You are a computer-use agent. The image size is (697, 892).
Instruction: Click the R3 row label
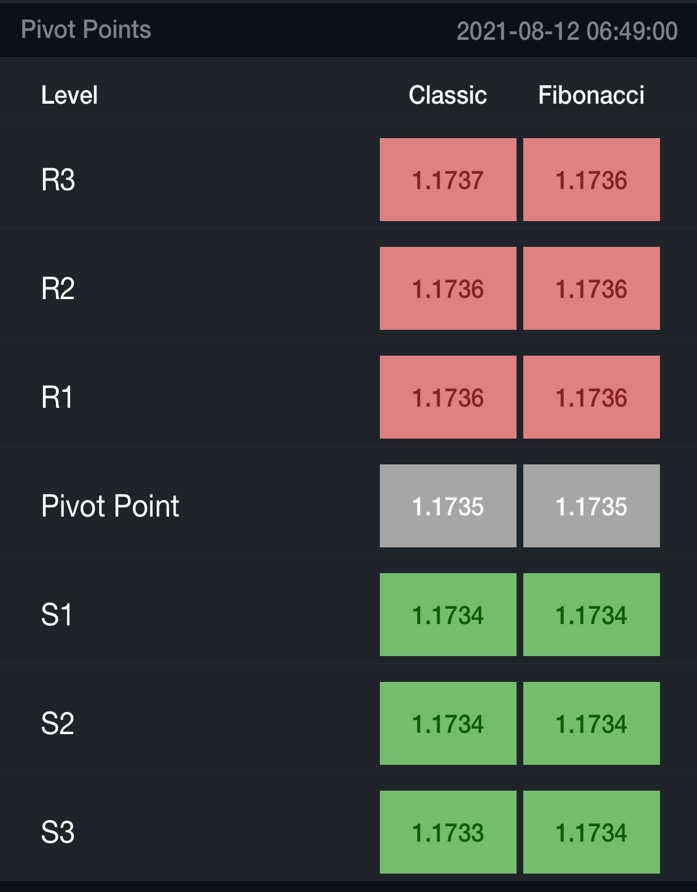click(58, 181)
